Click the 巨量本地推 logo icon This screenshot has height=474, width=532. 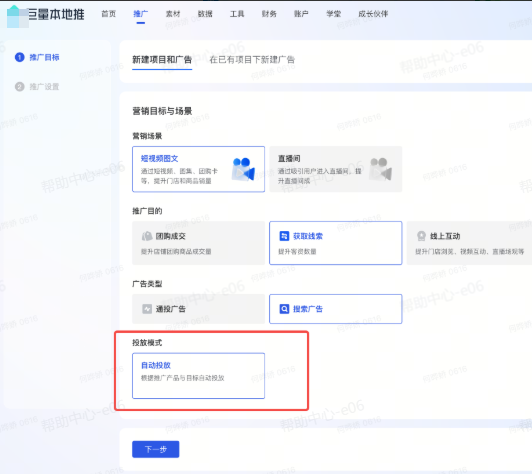pos(18,16)
